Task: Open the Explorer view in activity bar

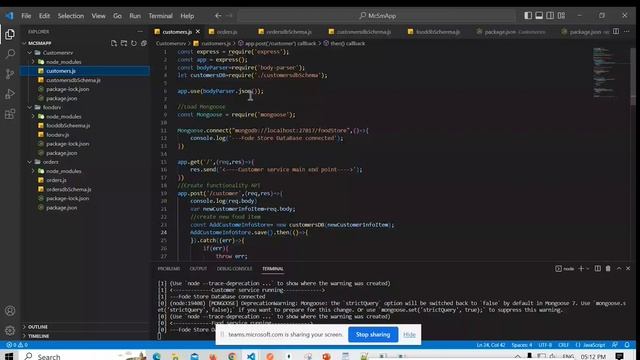Action: (10, 34)
